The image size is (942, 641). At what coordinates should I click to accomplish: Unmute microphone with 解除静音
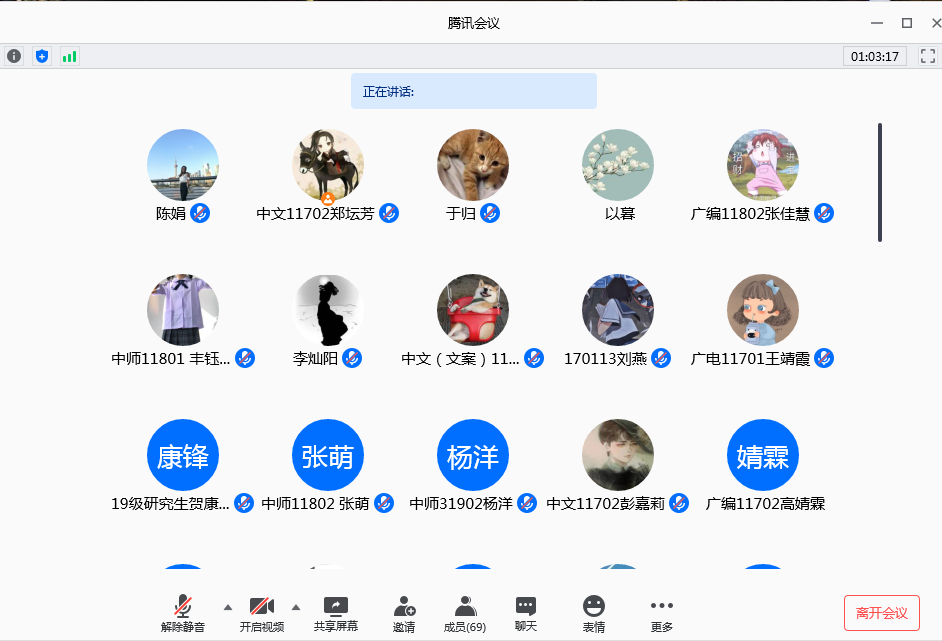[183, 613]
